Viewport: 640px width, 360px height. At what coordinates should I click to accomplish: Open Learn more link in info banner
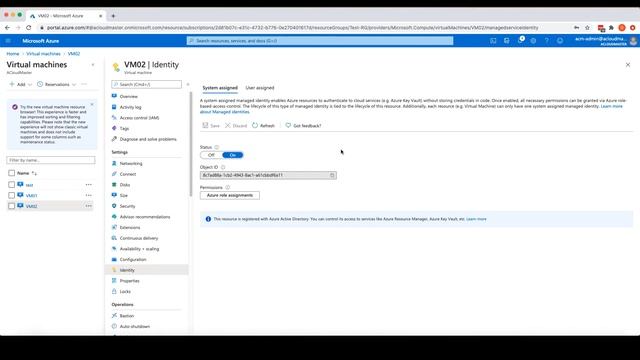[x=476, y=219]
